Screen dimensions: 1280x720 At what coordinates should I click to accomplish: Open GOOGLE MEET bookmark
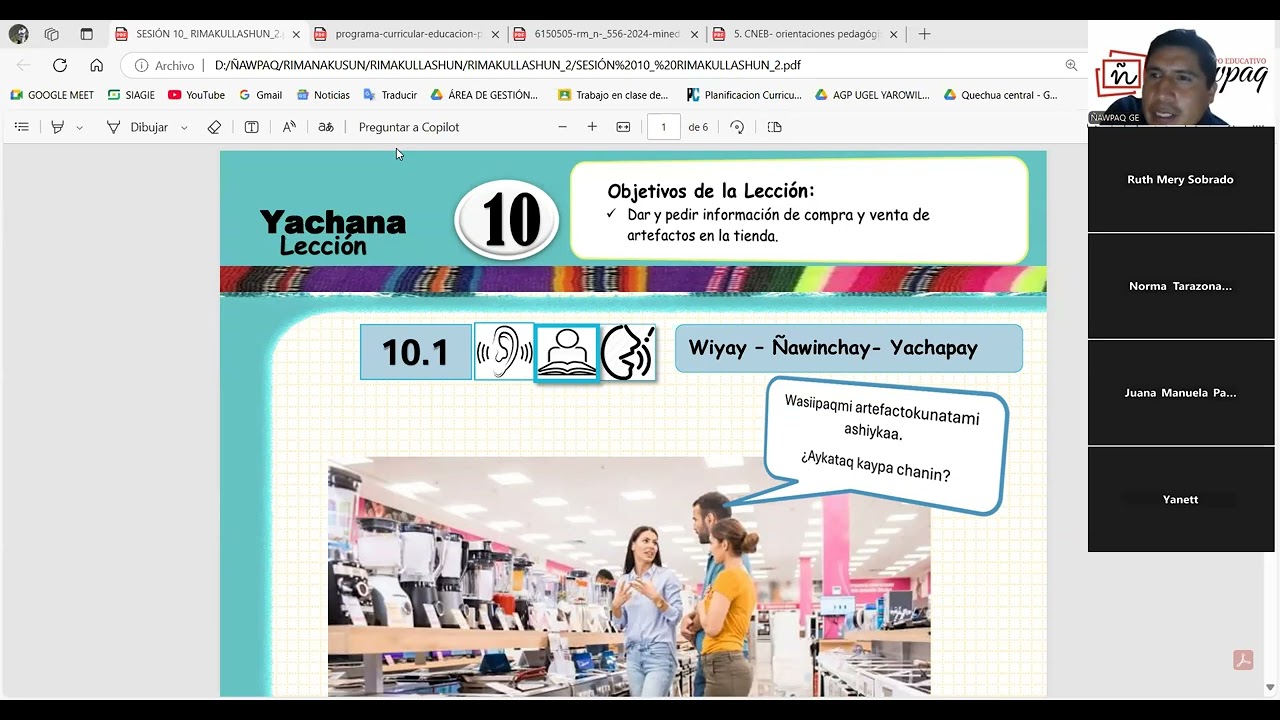tap(52, 95)
